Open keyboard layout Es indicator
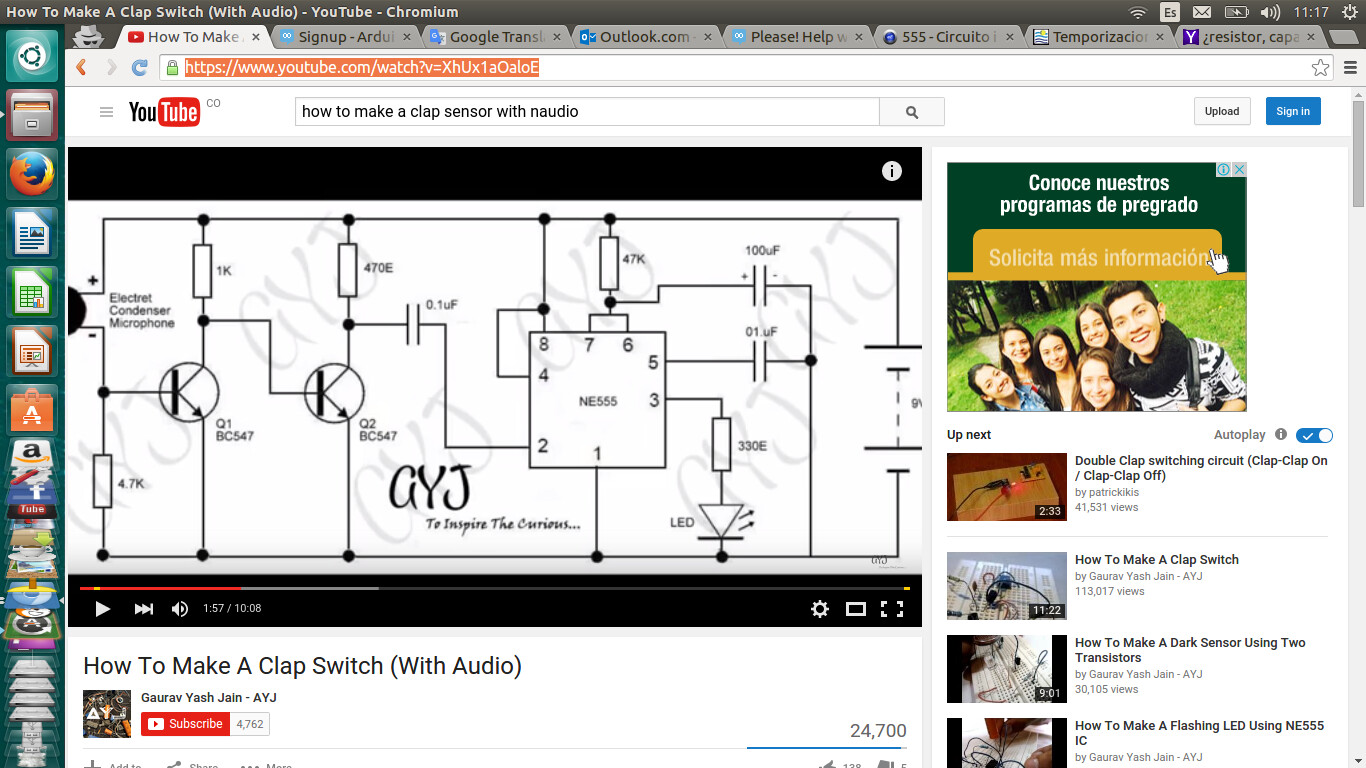This screenshot has width=1366, height=768. point(1169,12)
